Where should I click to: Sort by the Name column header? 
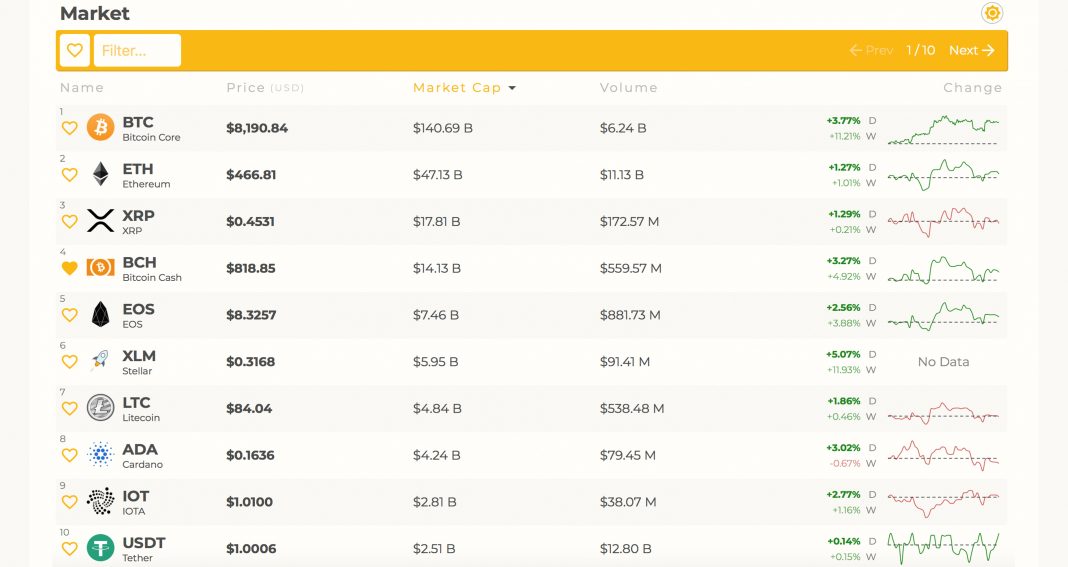coord(82,88)
